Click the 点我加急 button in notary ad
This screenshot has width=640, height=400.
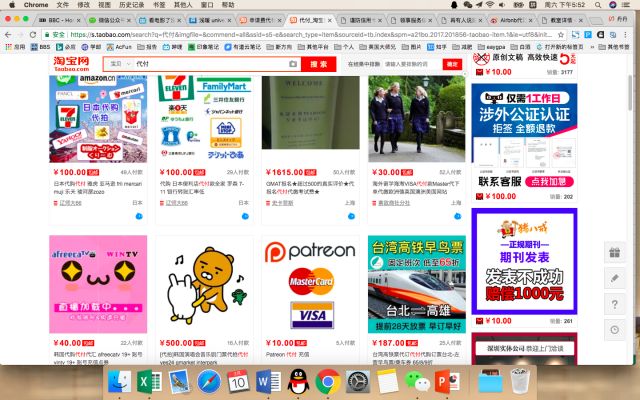click(x=549, y=182)
